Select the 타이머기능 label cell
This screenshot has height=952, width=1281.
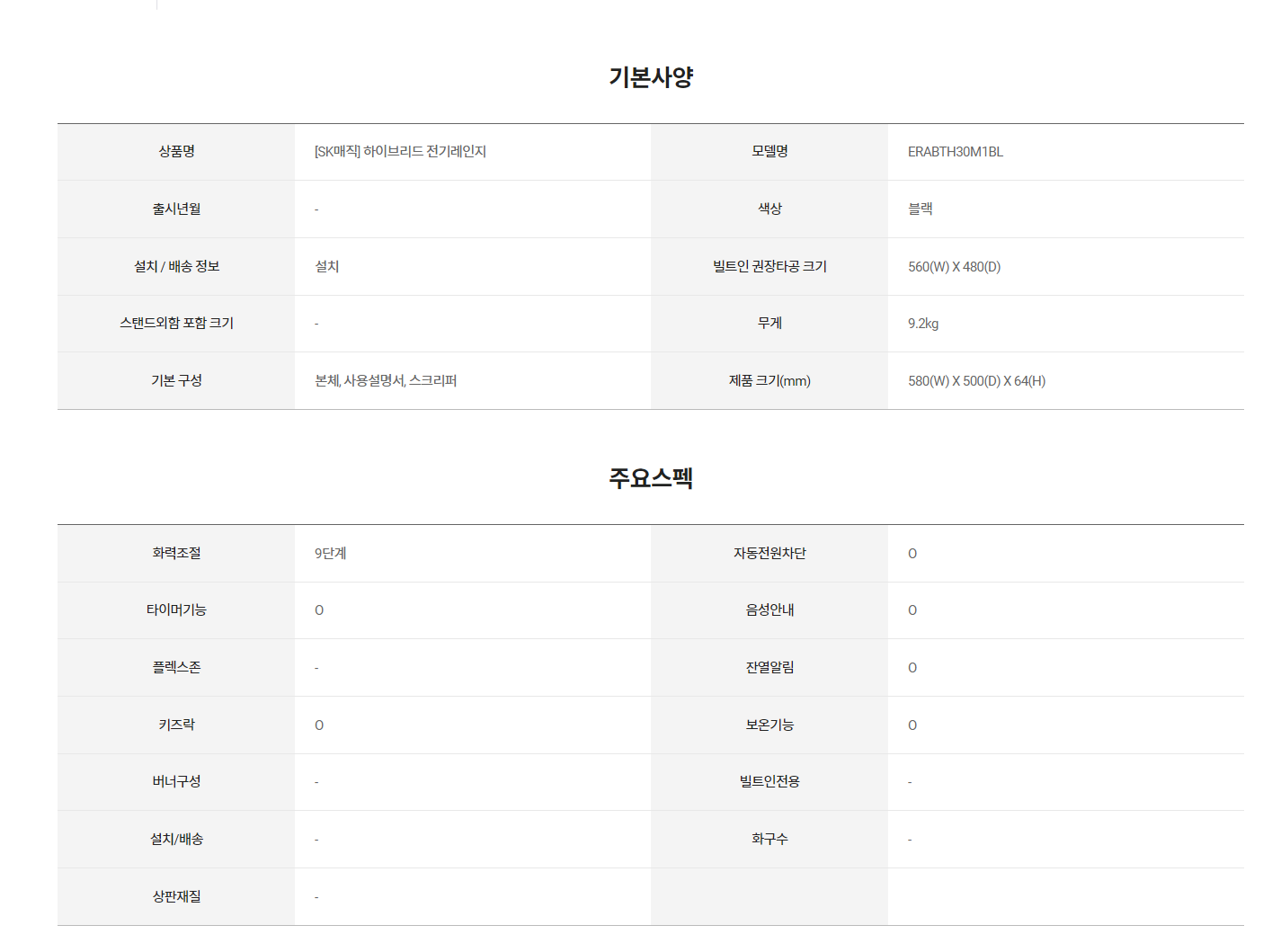coord(176,610)
